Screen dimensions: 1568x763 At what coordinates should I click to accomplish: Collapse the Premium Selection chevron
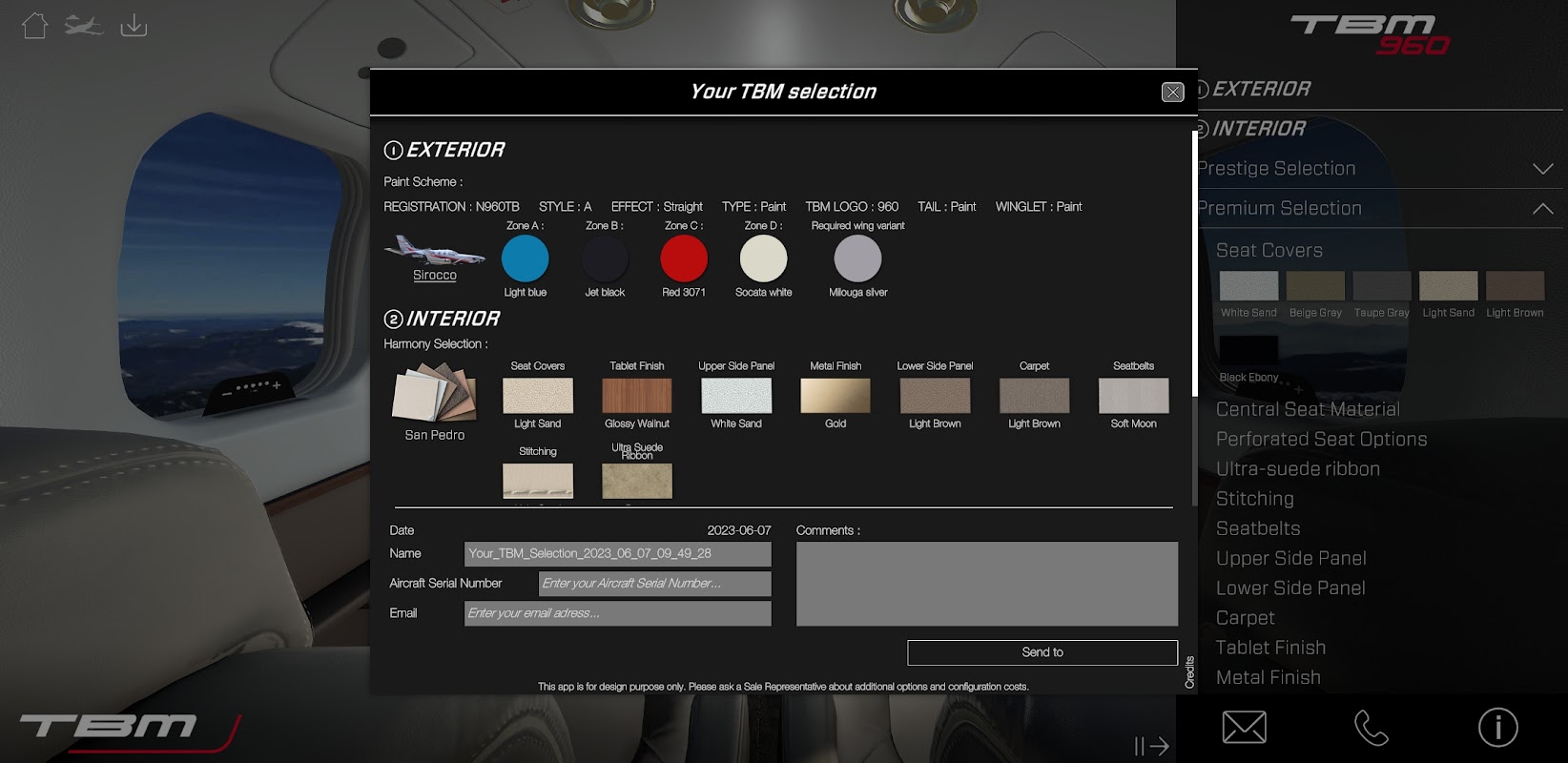(x=1542, y=209)
